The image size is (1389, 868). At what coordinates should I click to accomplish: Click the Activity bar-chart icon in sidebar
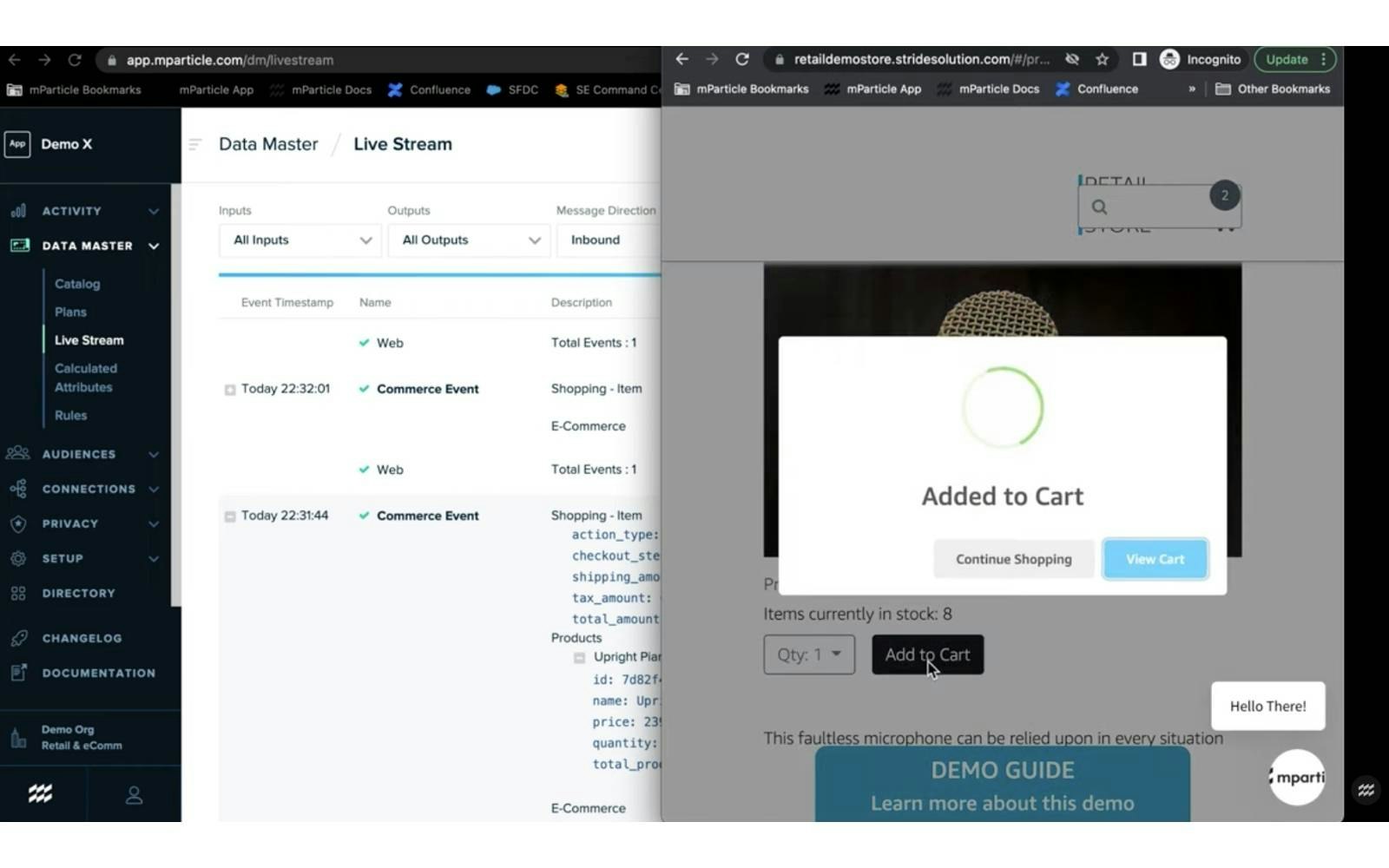[18, 211]
